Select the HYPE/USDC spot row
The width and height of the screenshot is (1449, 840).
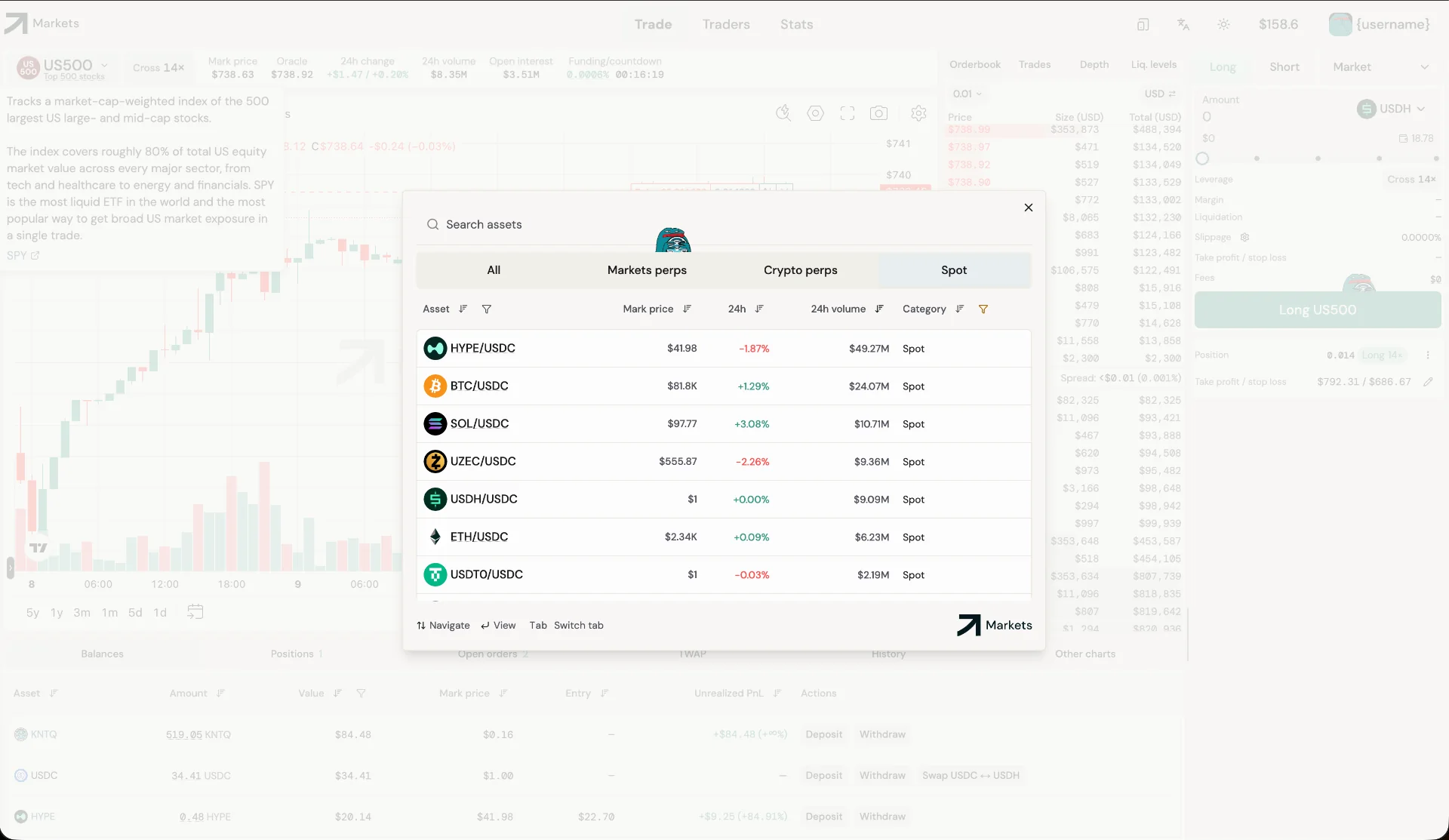point(723,349)
